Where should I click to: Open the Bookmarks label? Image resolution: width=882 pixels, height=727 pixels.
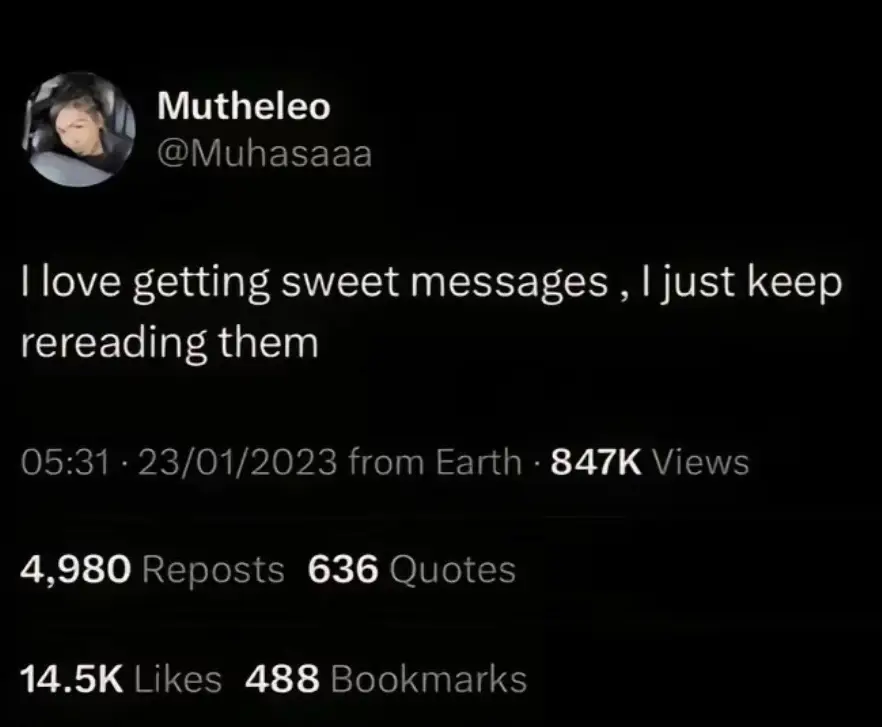point(429,678)
